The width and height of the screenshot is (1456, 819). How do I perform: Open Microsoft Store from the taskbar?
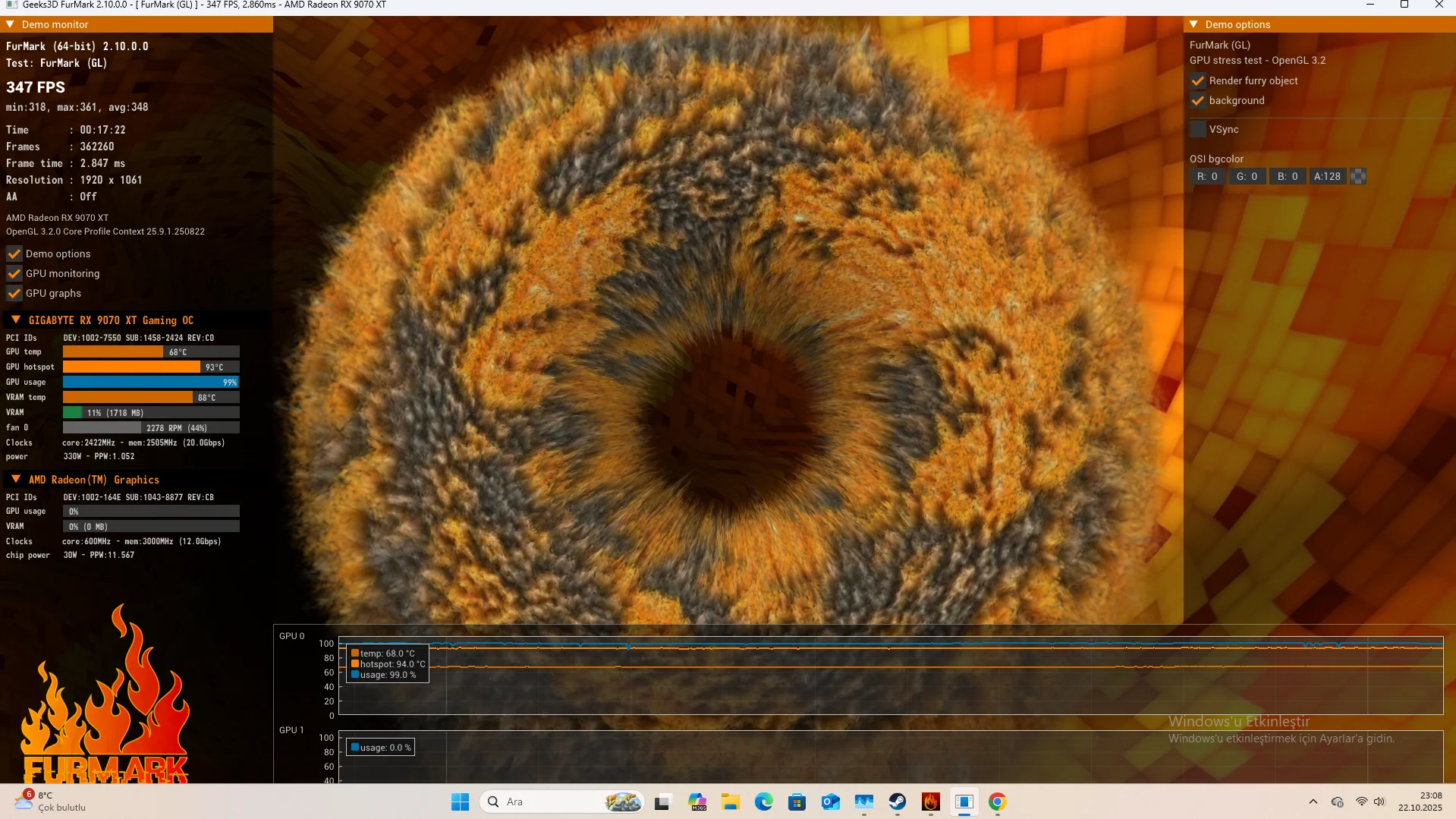point(797,802)
